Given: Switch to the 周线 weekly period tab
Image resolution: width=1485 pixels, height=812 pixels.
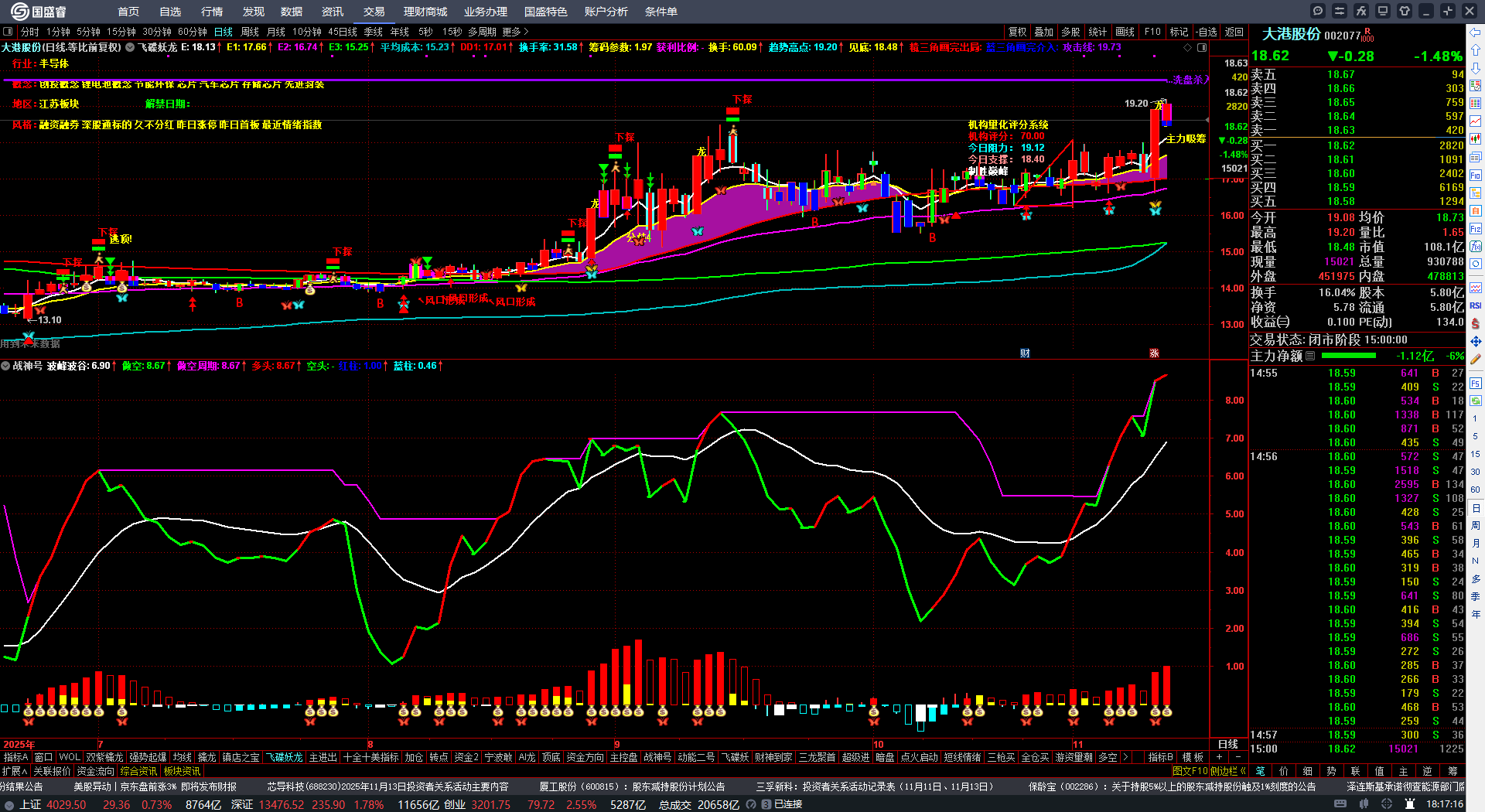Looking at the screenshot, I should coord(250,32).
